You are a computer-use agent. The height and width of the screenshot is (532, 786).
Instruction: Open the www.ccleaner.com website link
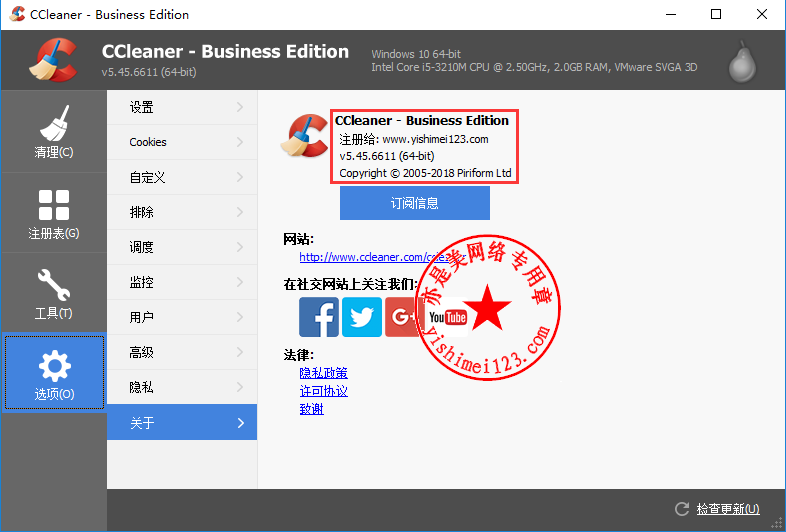tap(381, 257)
